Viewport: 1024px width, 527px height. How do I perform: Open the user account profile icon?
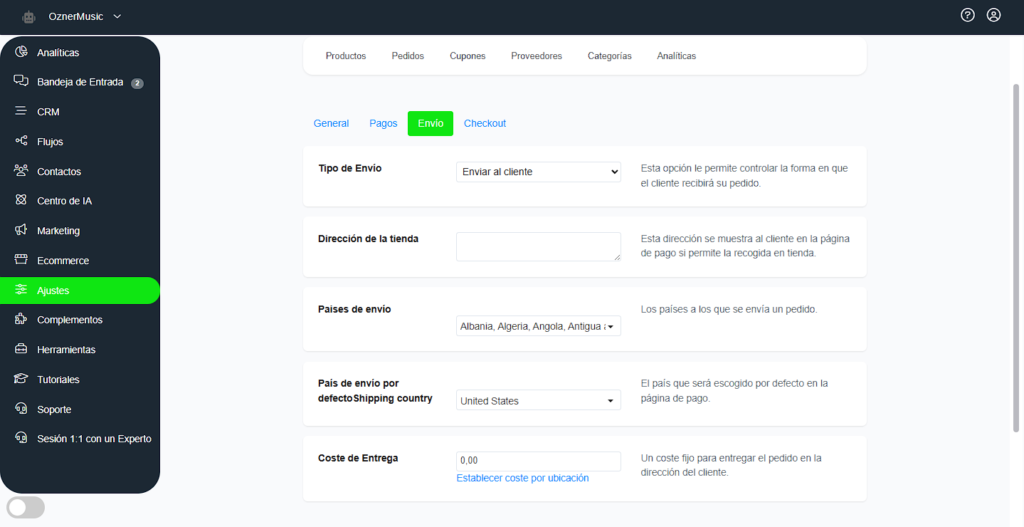pos(993,15)
